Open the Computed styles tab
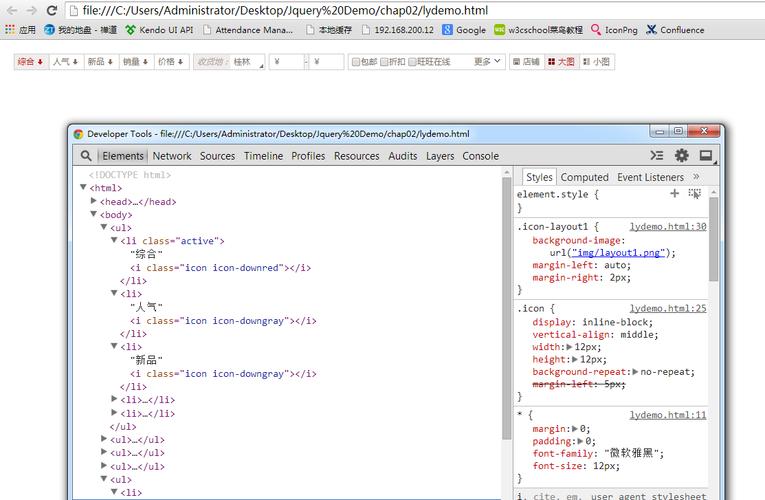The image size is (765, 500). click(x=584, y=177)
